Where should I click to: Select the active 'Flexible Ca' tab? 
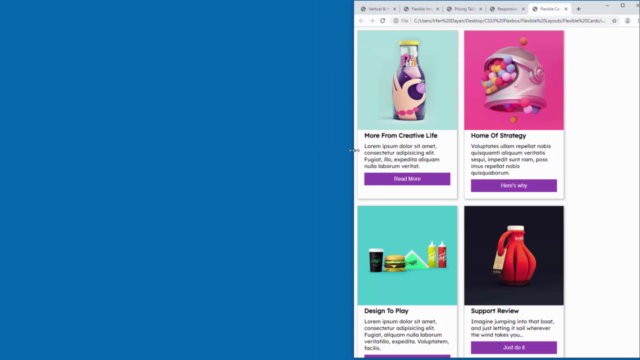pyautogui.click(x=549, y=9)
